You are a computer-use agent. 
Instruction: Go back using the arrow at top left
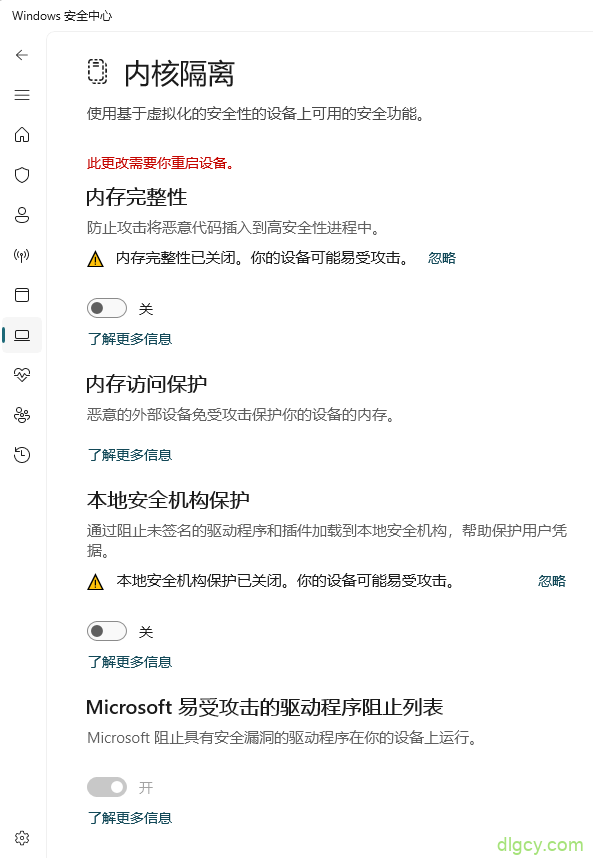coord(20,55)
